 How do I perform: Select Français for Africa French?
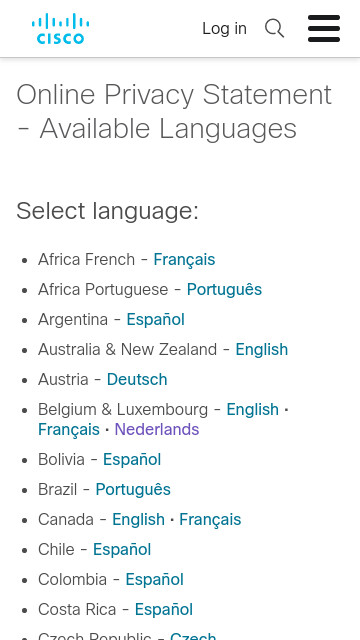point(184,260)
